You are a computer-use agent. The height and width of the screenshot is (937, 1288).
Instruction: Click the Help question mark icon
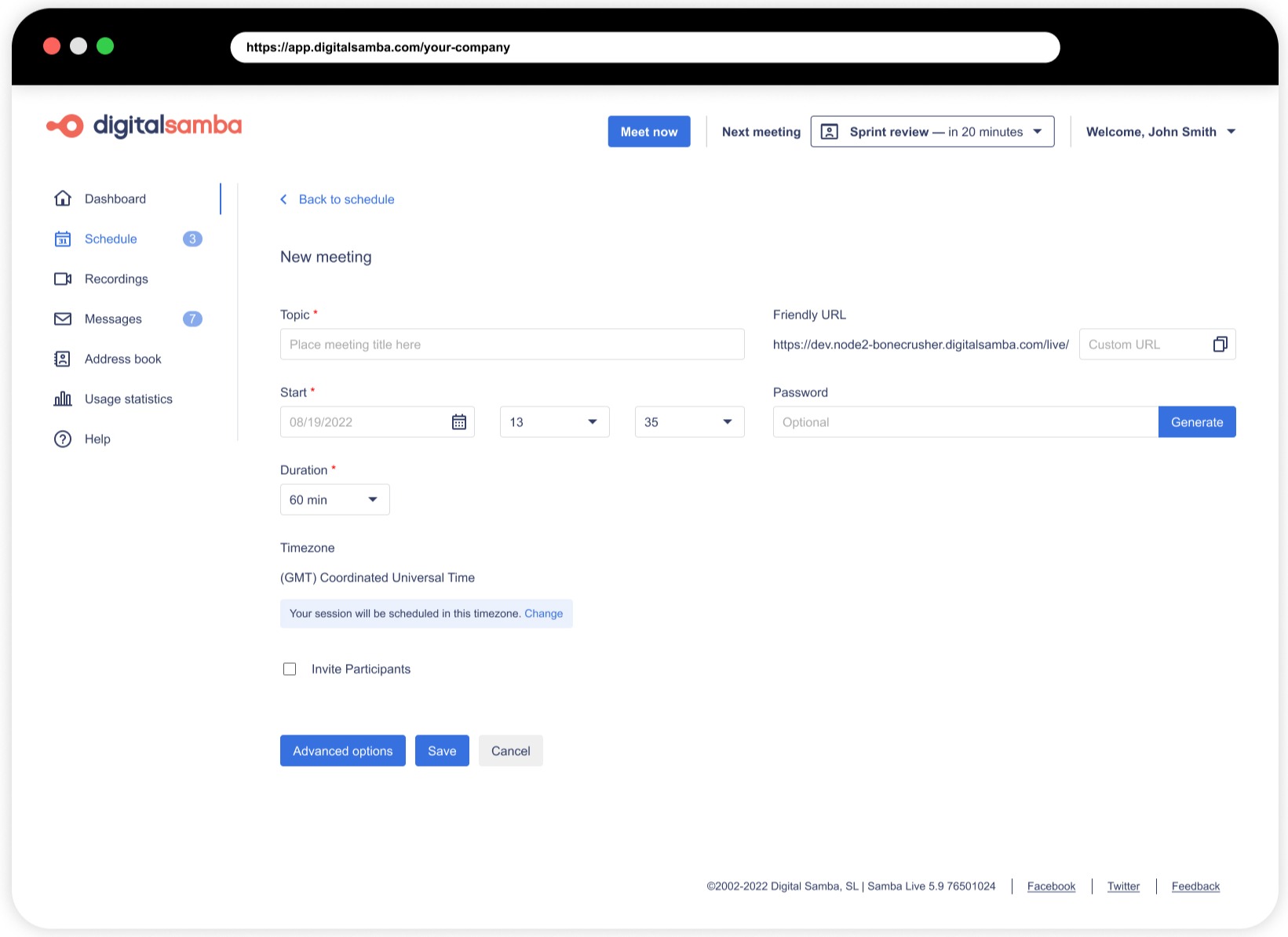click(x=63, y=439)
